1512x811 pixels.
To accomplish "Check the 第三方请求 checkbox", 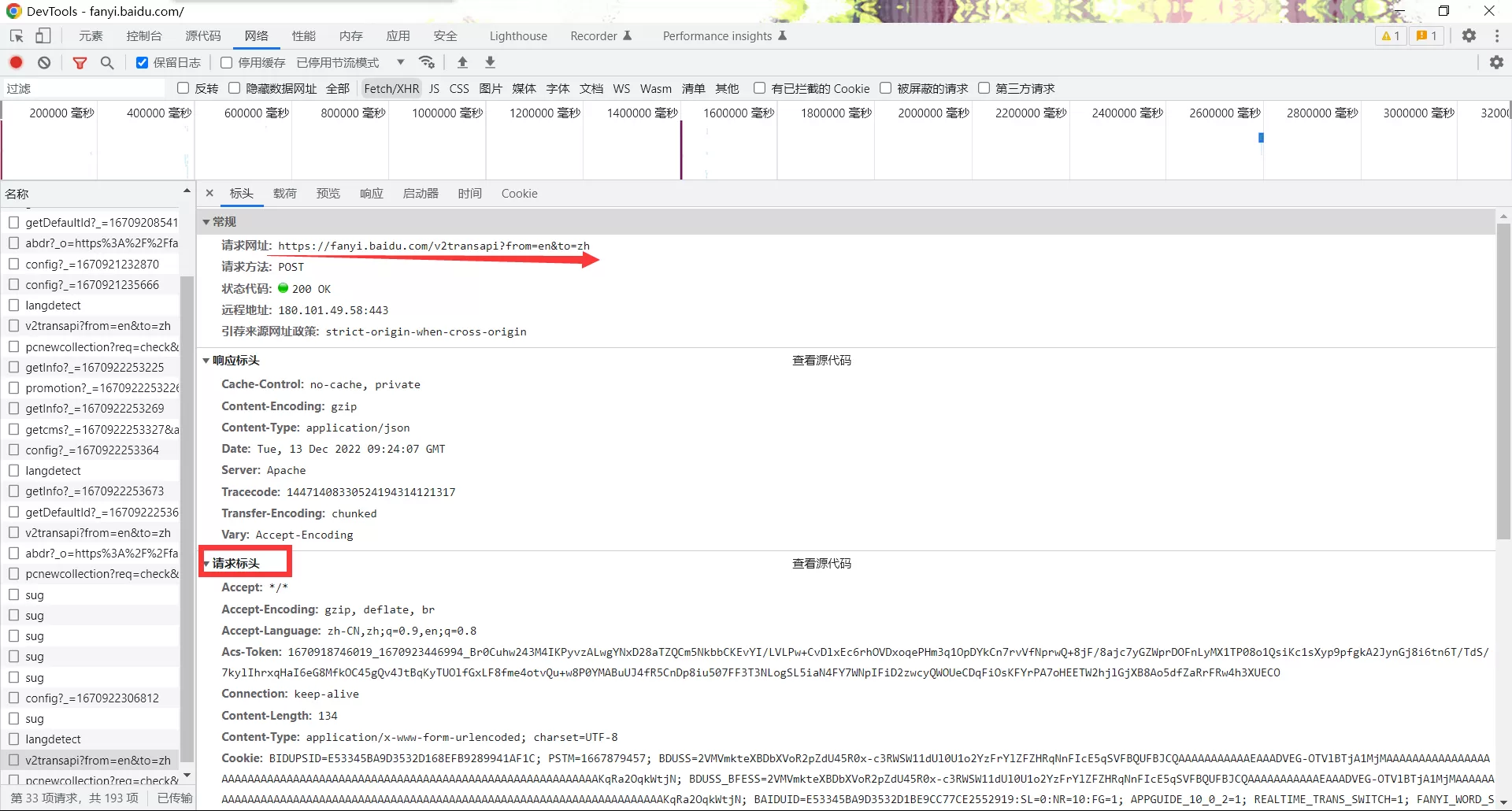I will pyautogui.click(x=984, y=88).
